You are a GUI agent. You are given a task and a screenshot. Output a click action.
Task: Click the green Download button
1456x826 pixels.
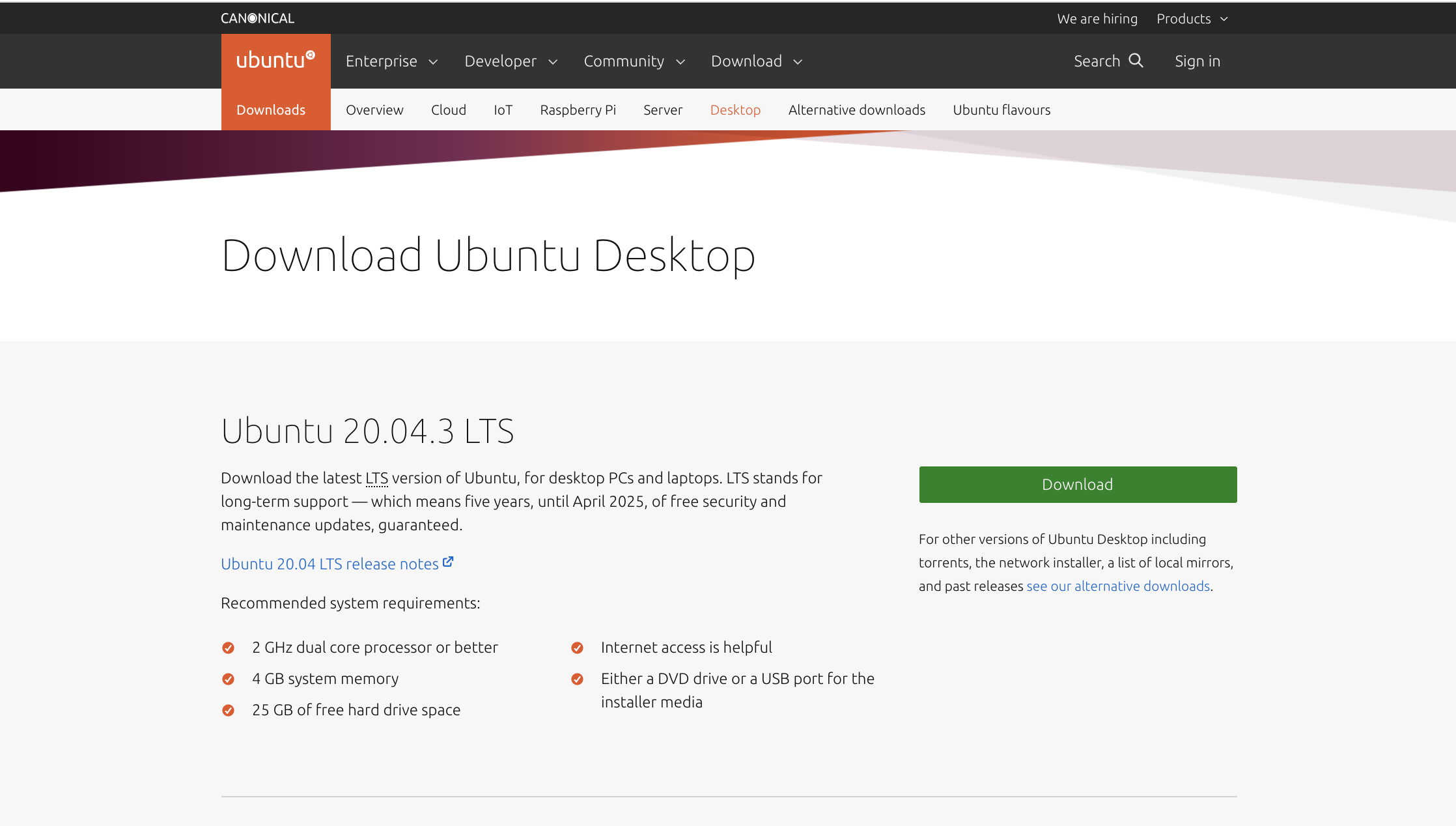[1078, 484]
